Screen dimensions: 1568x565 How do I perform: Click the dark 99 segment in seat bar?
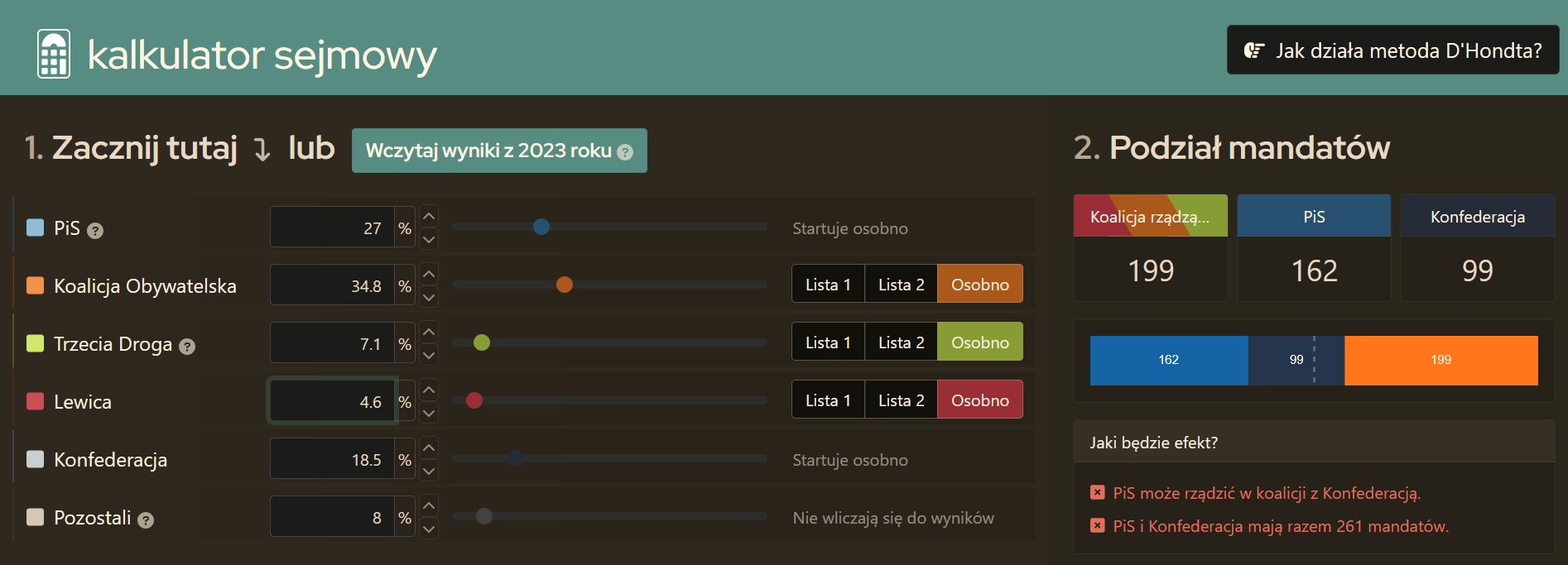(1296, 360)
